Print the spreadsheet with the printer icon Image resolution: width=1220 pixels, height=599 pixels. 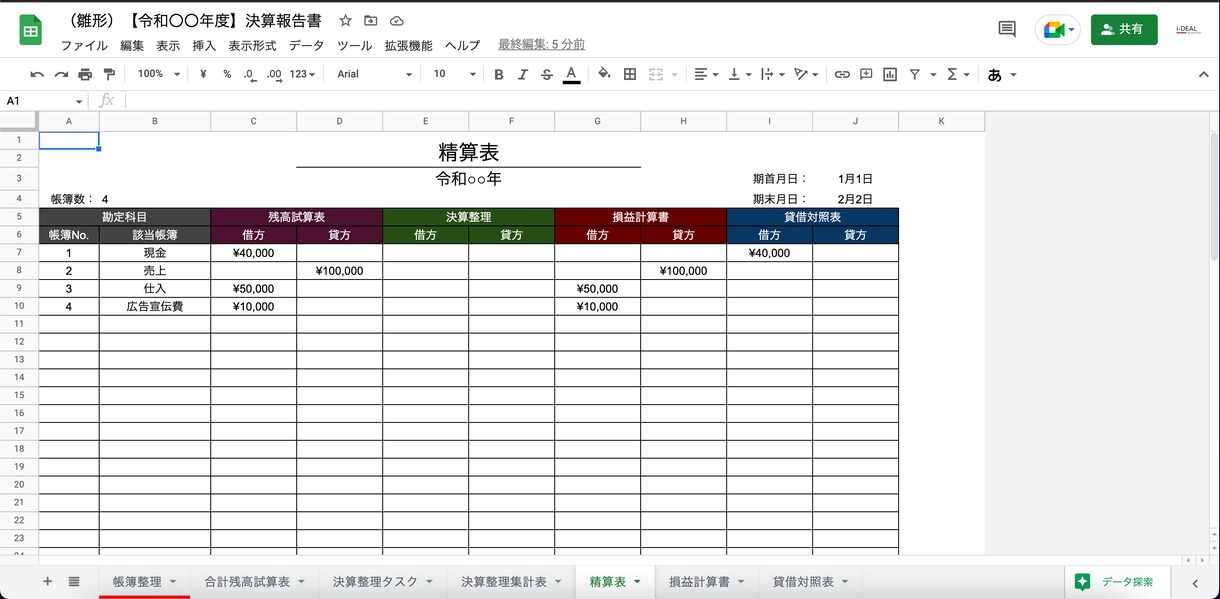(x=85, y=74)
